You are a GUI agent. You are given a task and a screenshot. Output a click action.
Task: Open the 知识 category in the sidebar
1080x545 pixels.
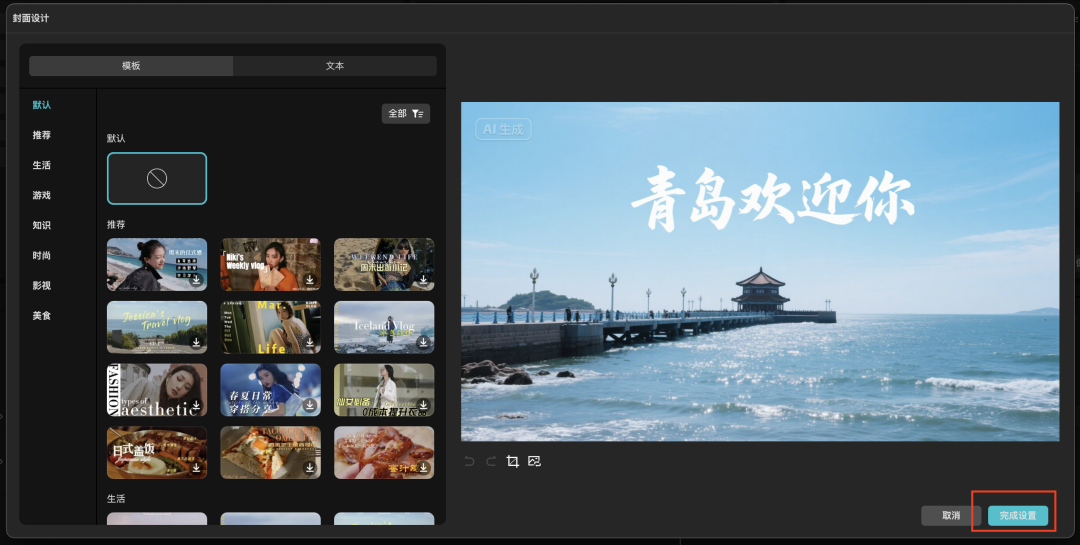[x=41, y=225]
